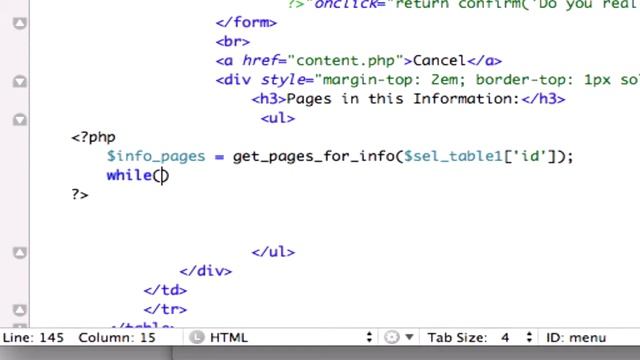This screenshot has height=360, width=640.
Task: Collapse the fold marker beside </ul>
Action: tap(20, 253)
